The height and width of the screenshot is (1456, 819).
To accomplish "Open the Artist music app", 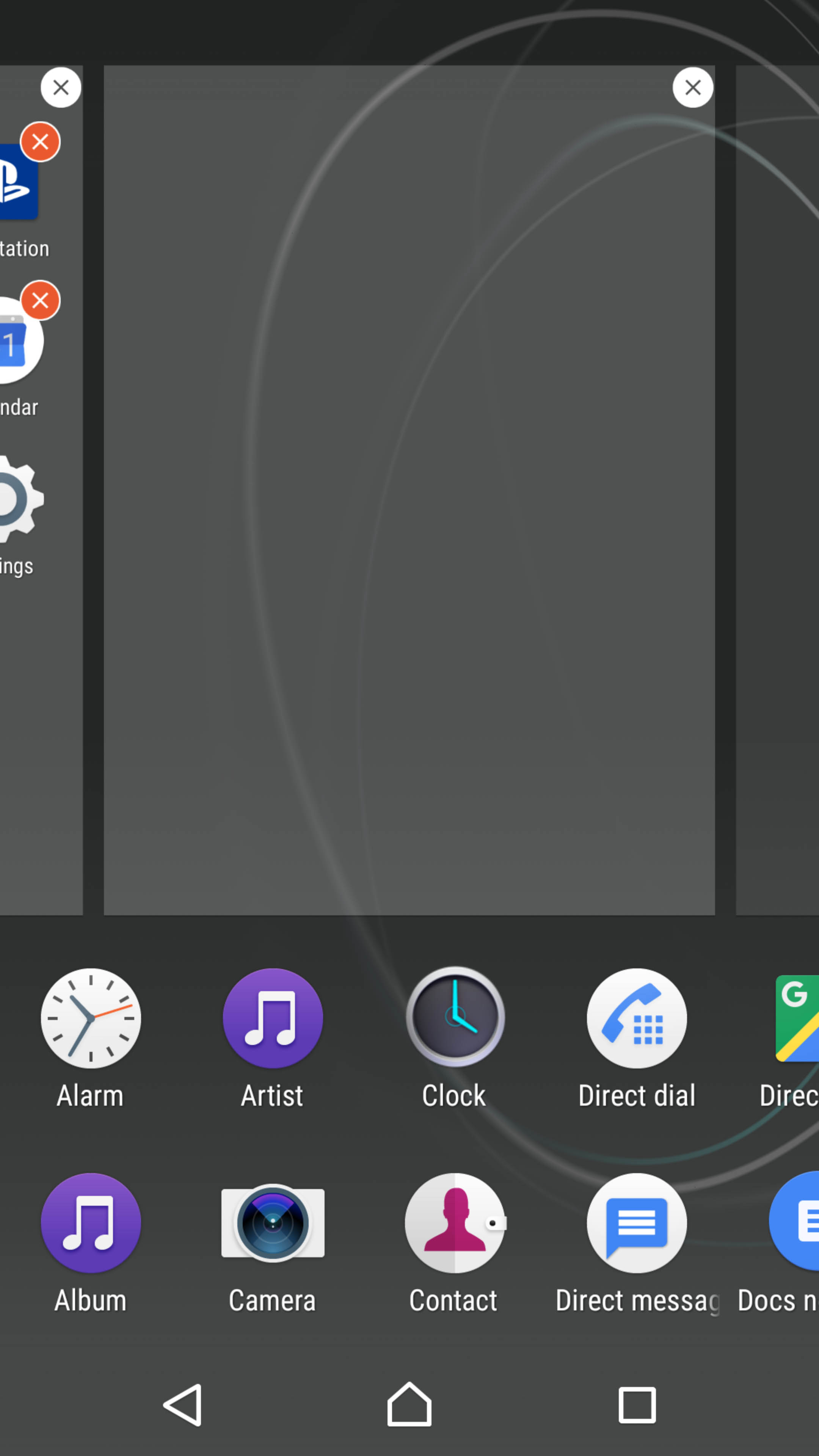I will click(x=273, y=1018).
